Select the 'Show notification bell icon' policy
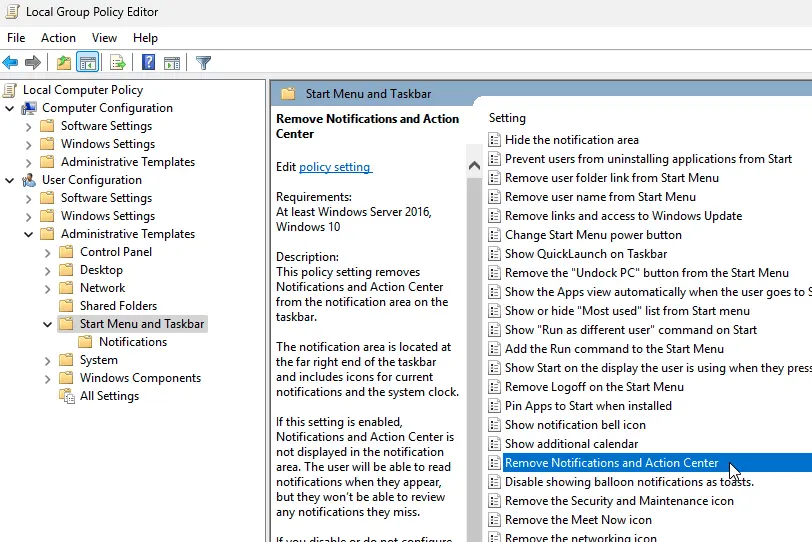 click(575, 425)
